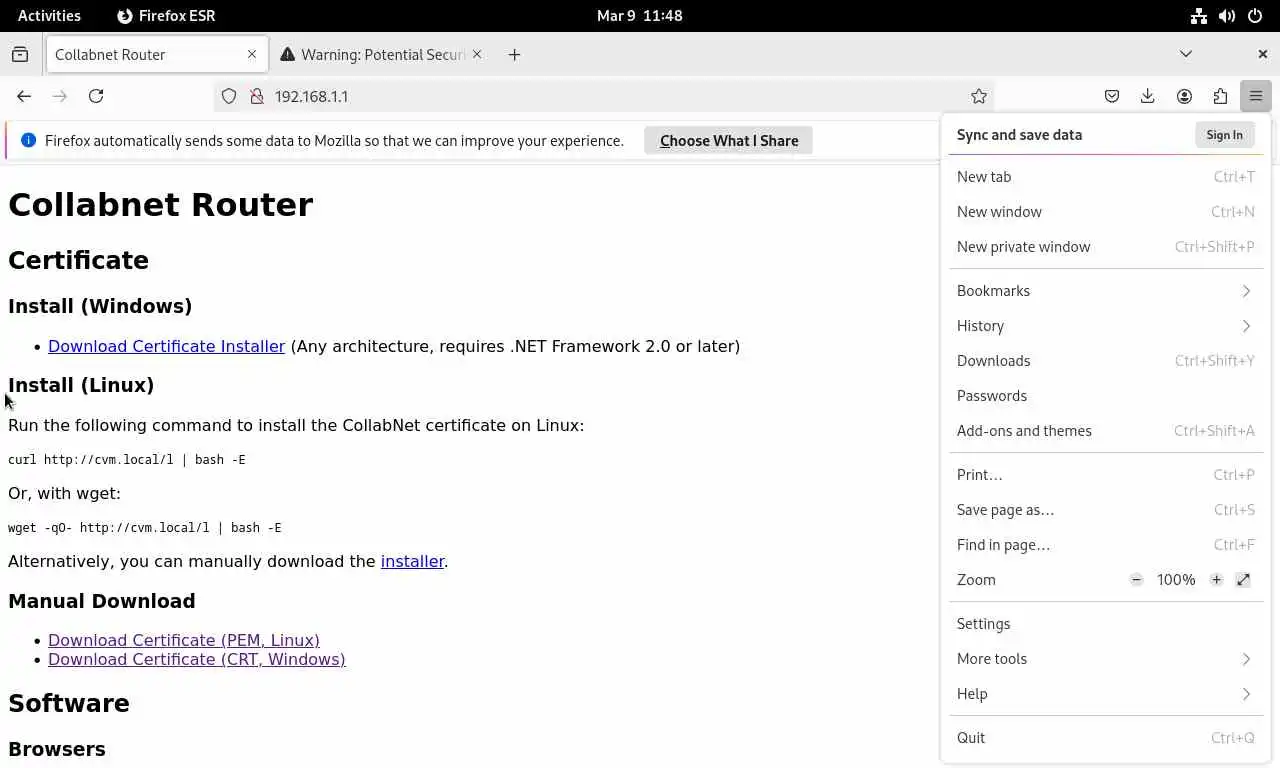Switch to the Warning: Potential Security tab
This screenshot has height=768, width=1280.
pyautogui.click(x=382, y=54)
